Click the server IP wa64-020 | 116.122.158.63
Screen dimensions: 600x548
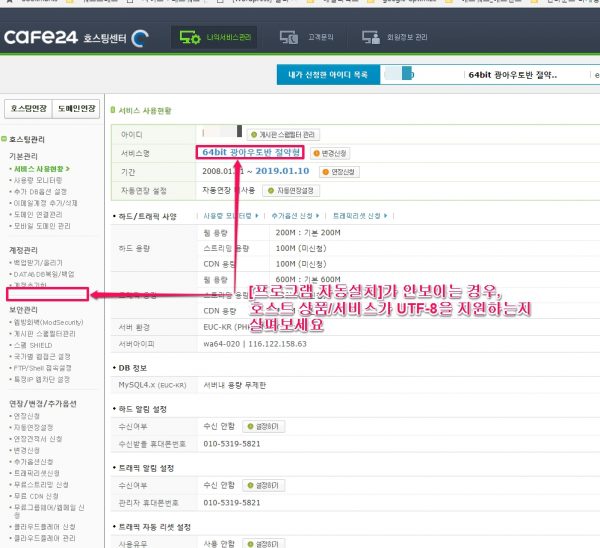[255, 344]
